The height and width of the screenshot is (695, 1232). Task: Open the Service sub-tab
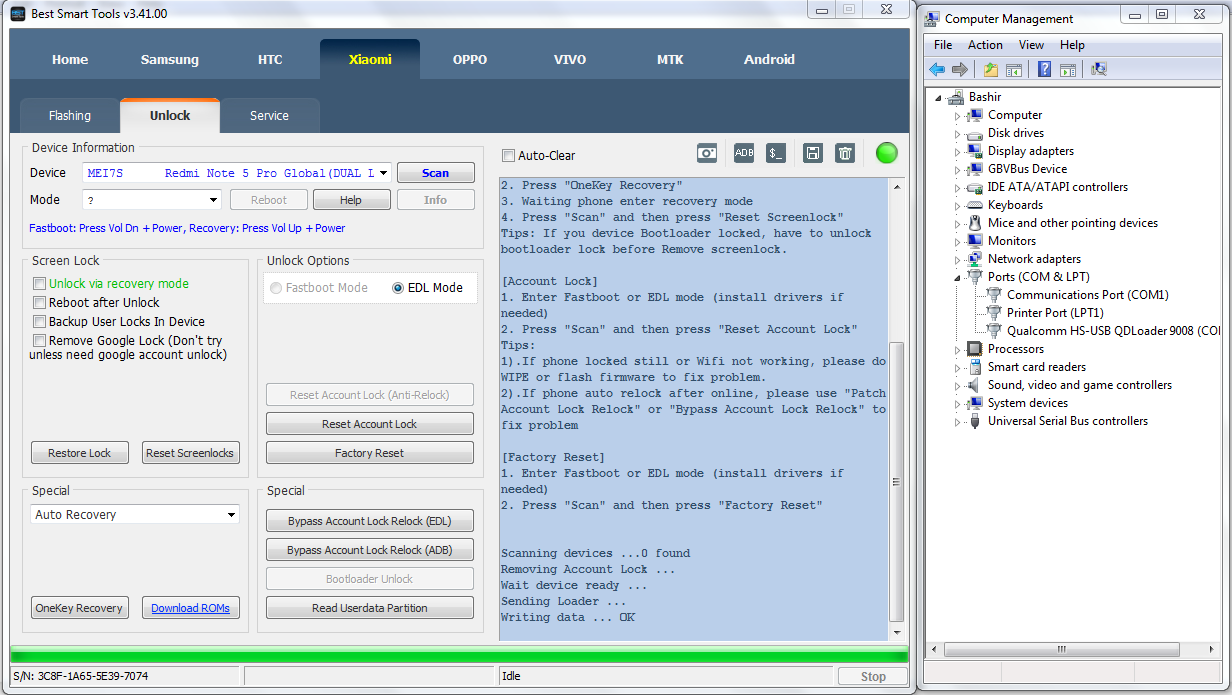[x=269, y=116]
